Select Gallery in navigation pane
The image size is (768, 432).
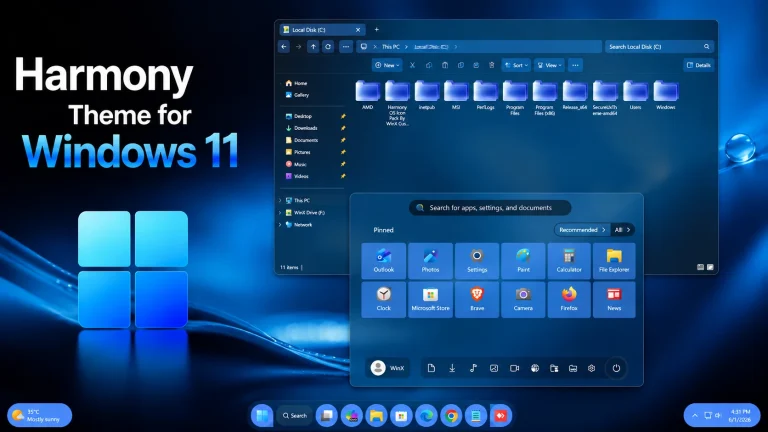pyautogui.click(x=297, y=95)
